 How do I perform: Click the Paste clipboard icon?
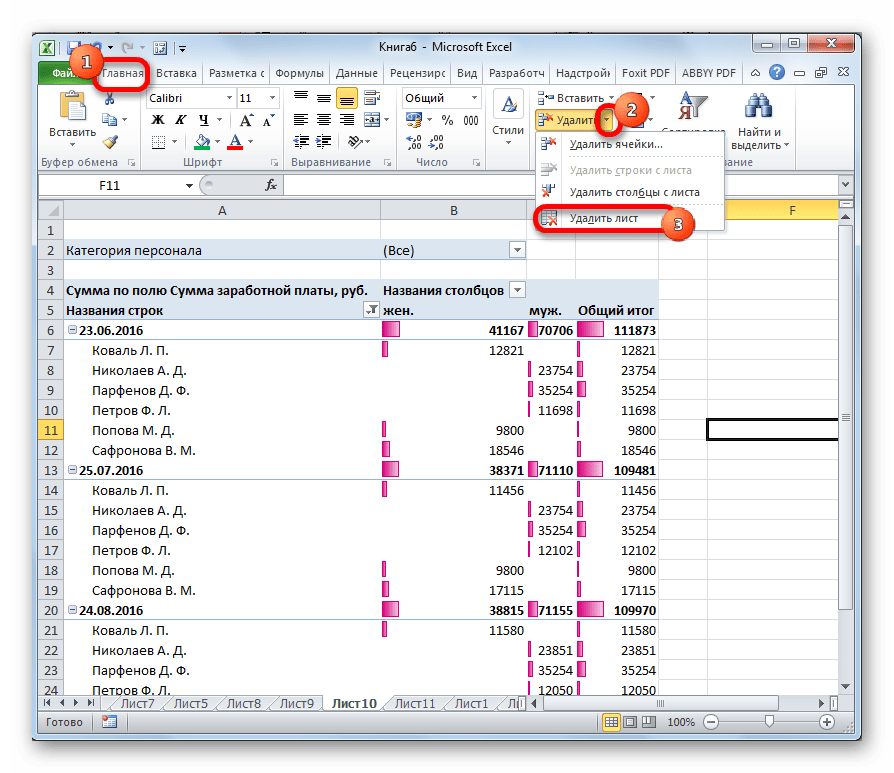(72, 107)
